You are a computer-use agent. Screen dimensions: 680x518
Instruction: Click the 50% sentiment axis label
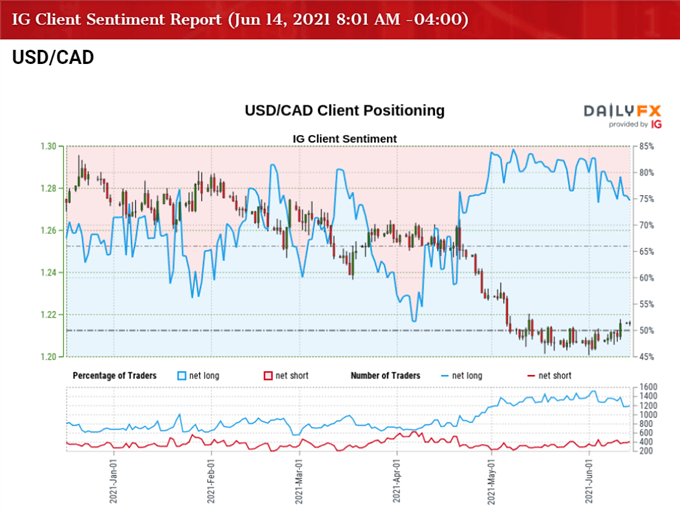tap(647, 331)
